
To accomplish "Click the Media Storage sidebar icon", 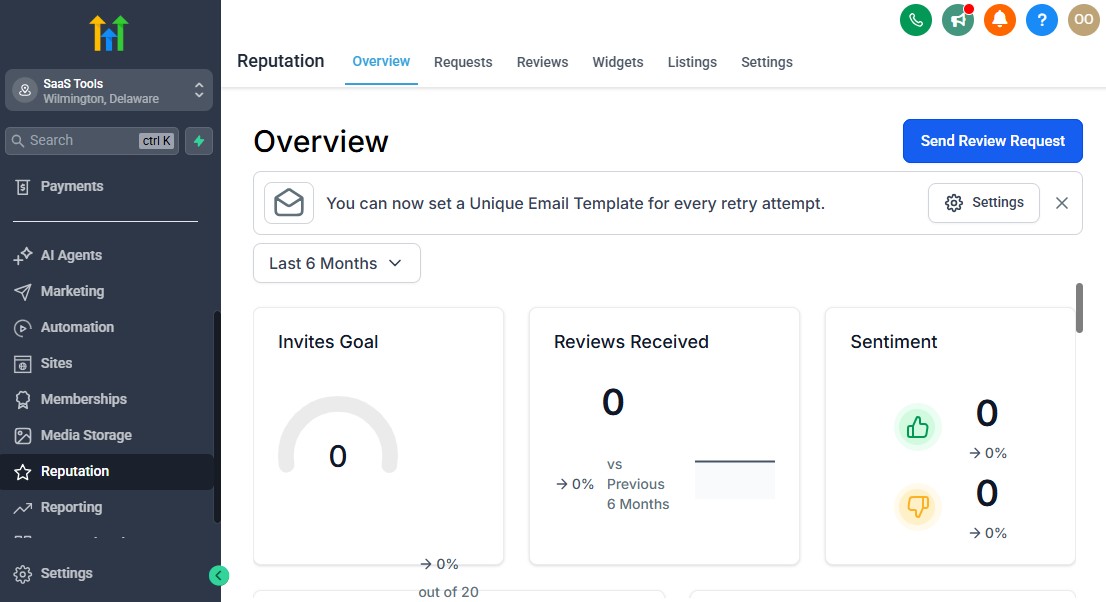I will coord(25,435).
